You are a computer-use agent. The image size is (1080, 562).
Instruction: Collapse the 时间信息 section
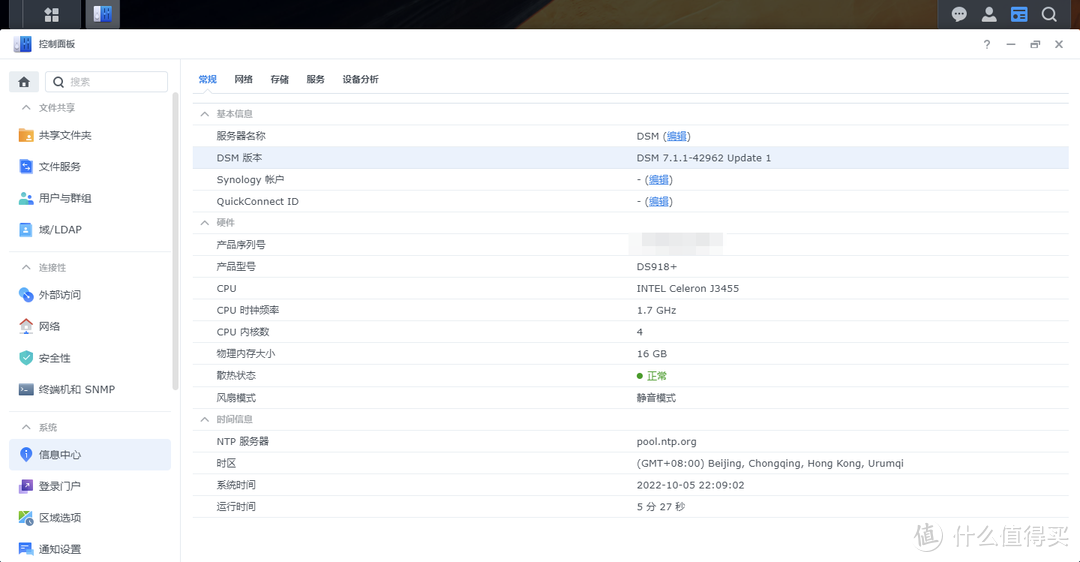click(205, 419)
